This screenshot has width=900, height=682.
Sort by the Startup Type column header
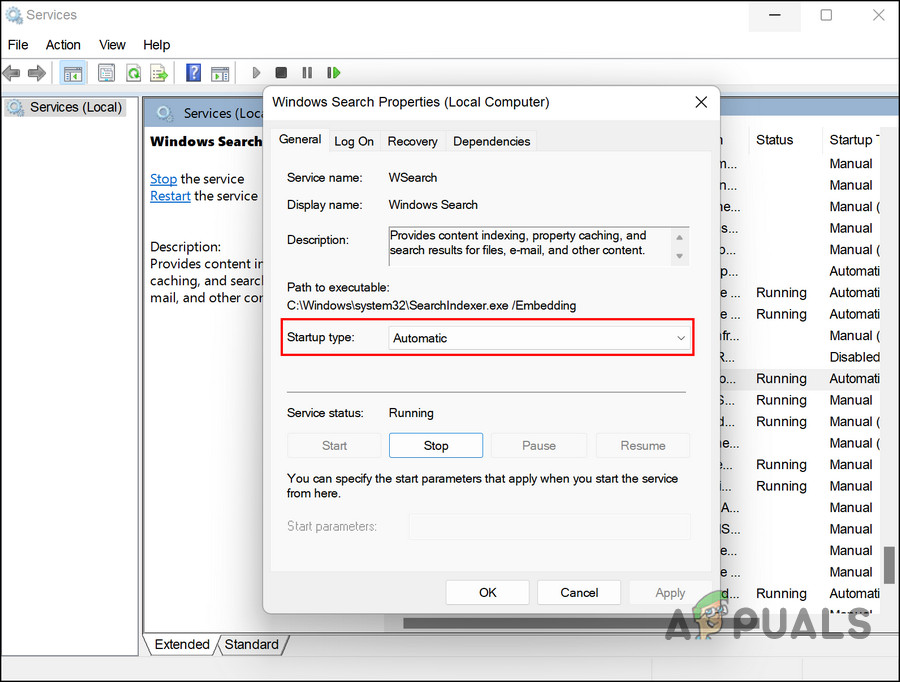tap(854, 140)
